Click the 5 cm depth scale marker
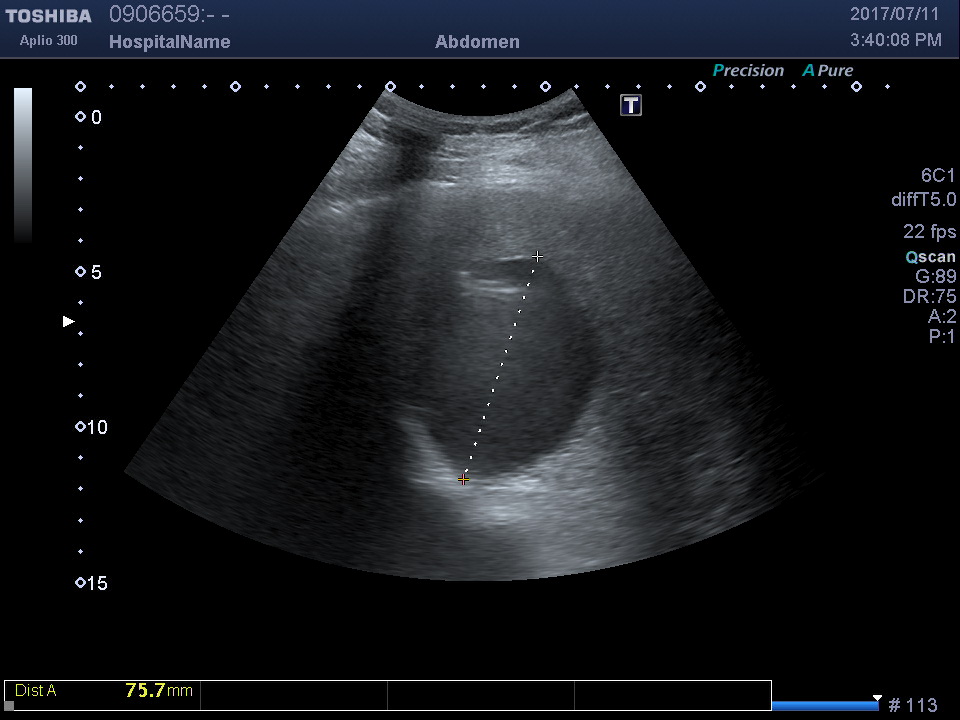 [81, 272]
